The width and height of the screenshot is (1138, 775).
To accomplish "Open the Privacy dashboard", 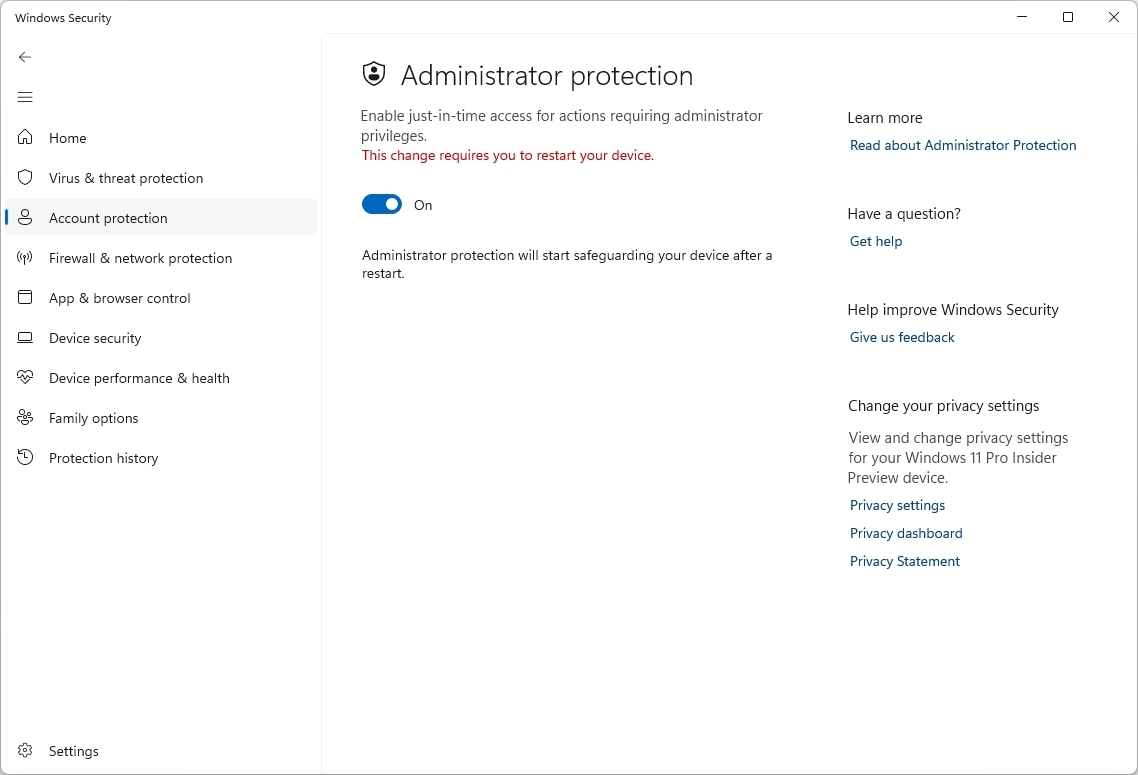I will pyautogui.click(x=905, y=533).
